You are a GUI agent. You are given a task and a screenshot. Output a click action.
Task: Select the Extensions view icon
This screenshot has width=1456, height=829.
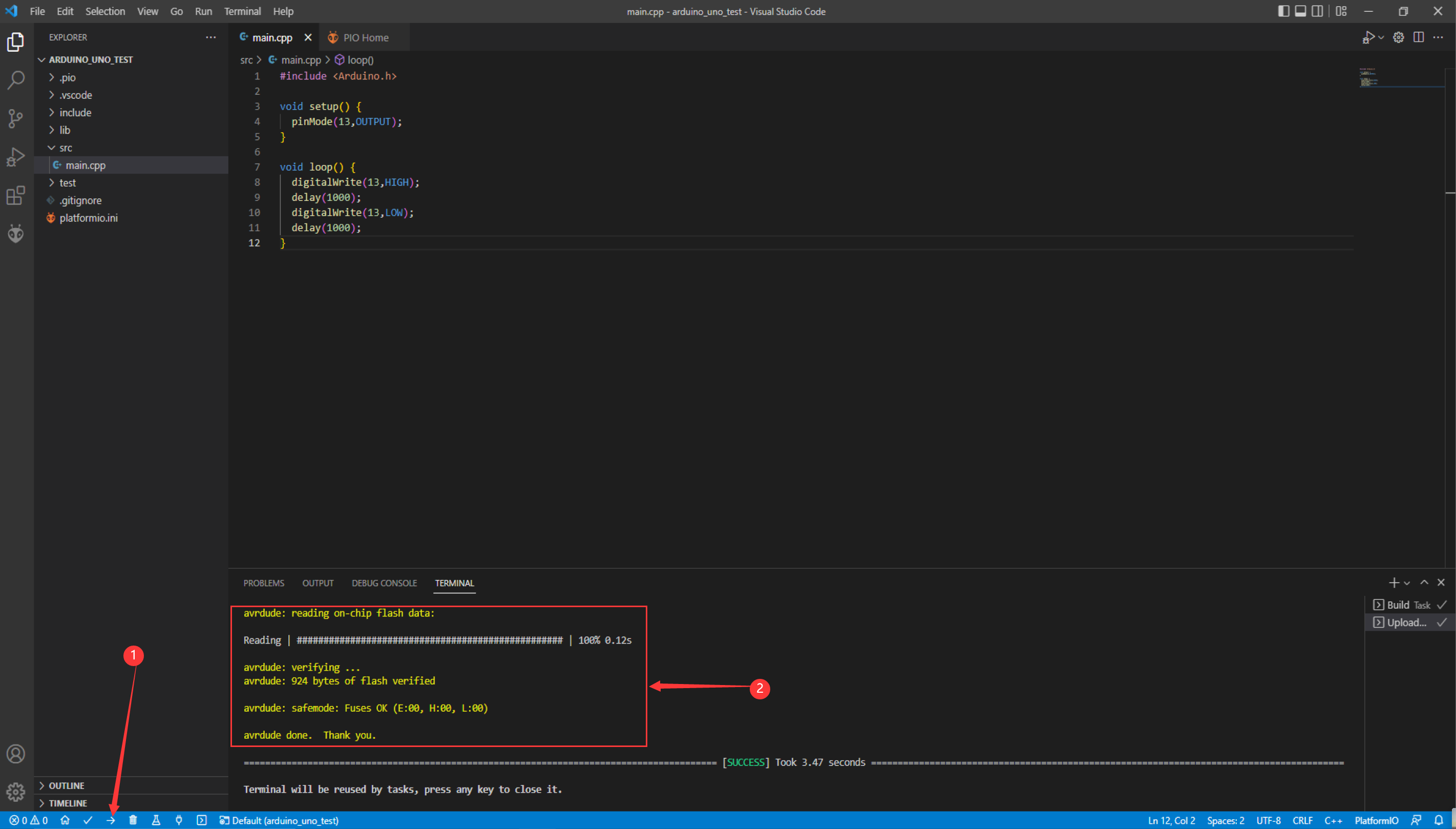tap(15, 195)
